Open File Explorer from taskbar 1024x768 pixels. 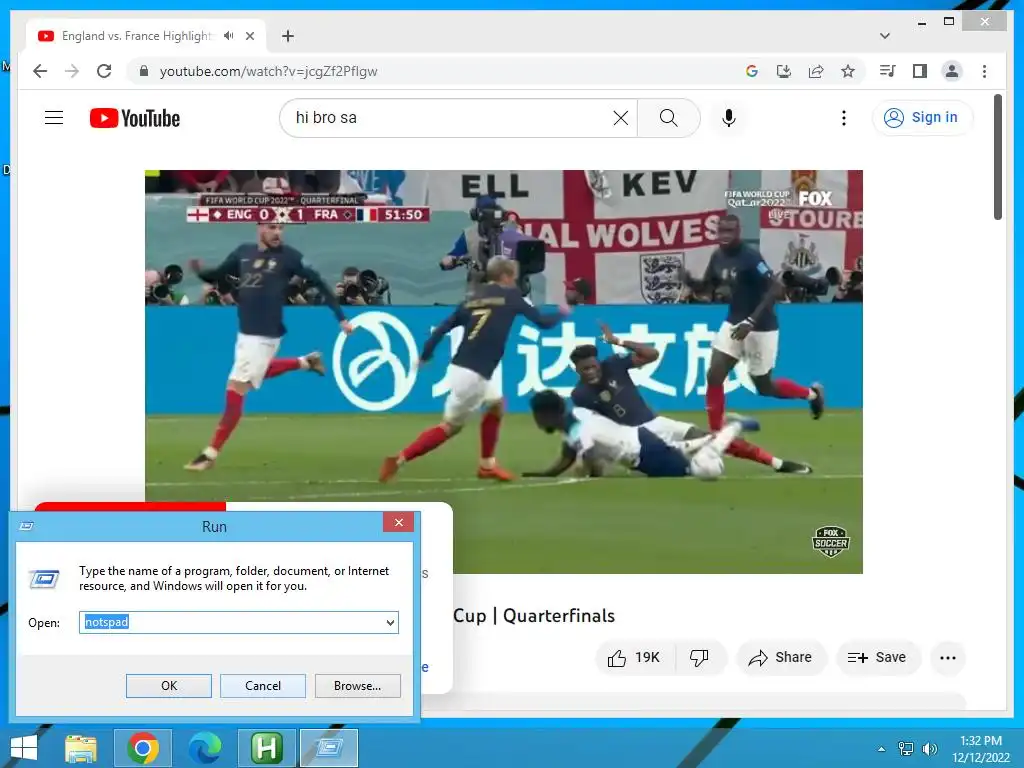click(80, 748)
